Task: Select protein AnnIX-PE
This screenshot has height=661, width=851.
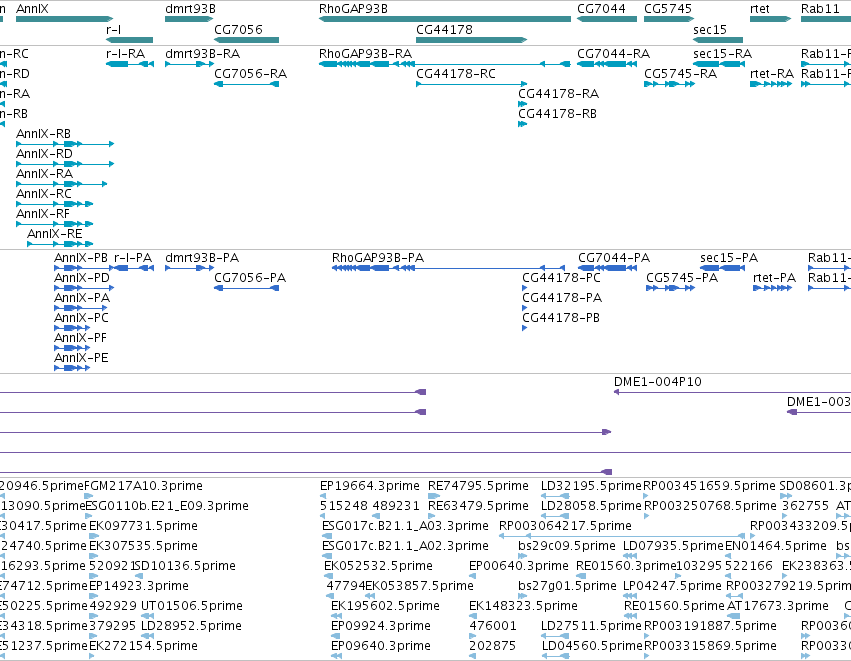Action: (x=72, y=368)
